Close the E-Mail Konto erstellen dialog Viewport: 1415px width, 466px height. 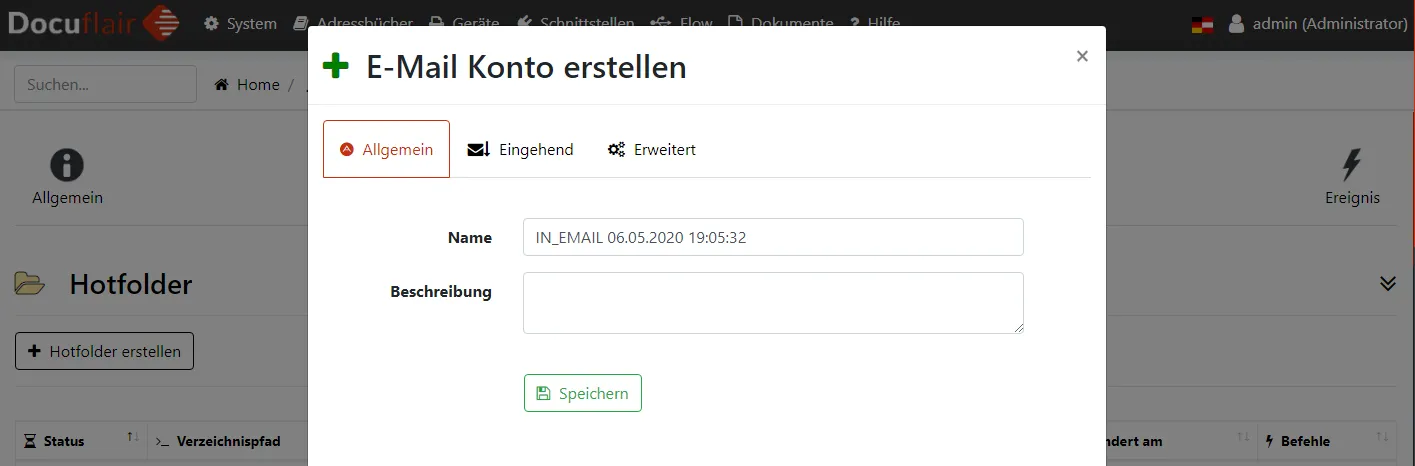coord(1081,57)
